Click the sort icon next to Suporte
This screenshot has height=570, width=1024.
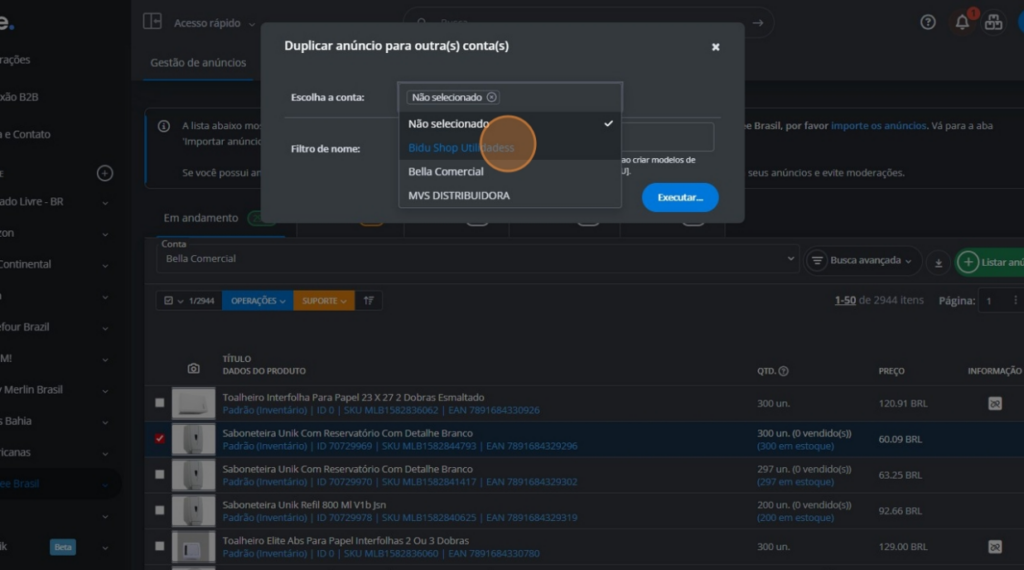369,300
